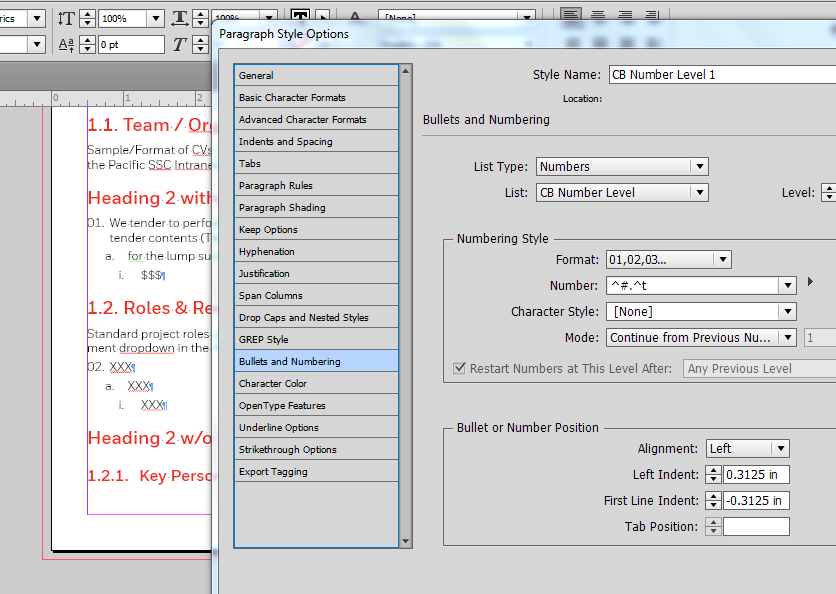Click the Left Indent up arrow
This screenshot has height=594, width=836.
pos(712,470)
